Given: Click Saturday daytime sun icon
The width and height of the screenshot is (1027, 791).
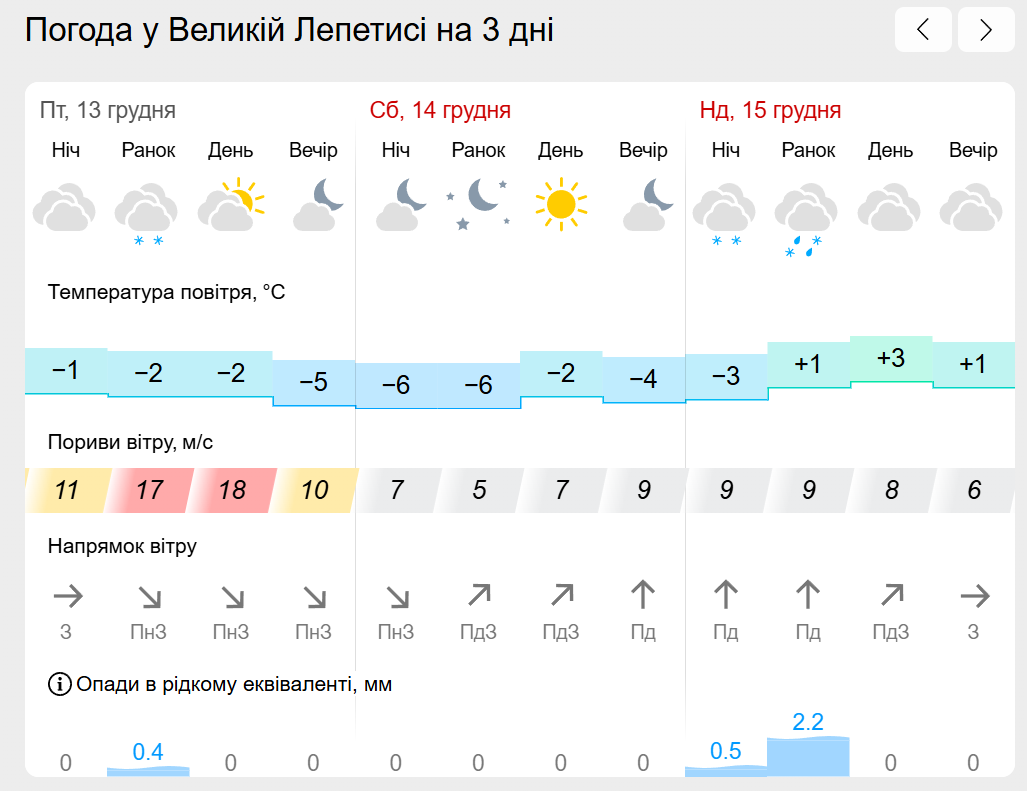Looking at the screenshot, I should [x=561, y=204].
